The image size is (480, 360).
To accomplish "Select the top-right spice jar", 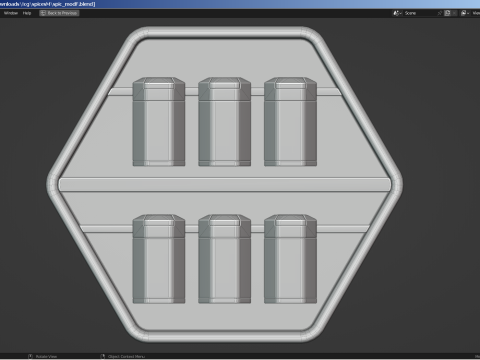I will click(x=290, y=122).
